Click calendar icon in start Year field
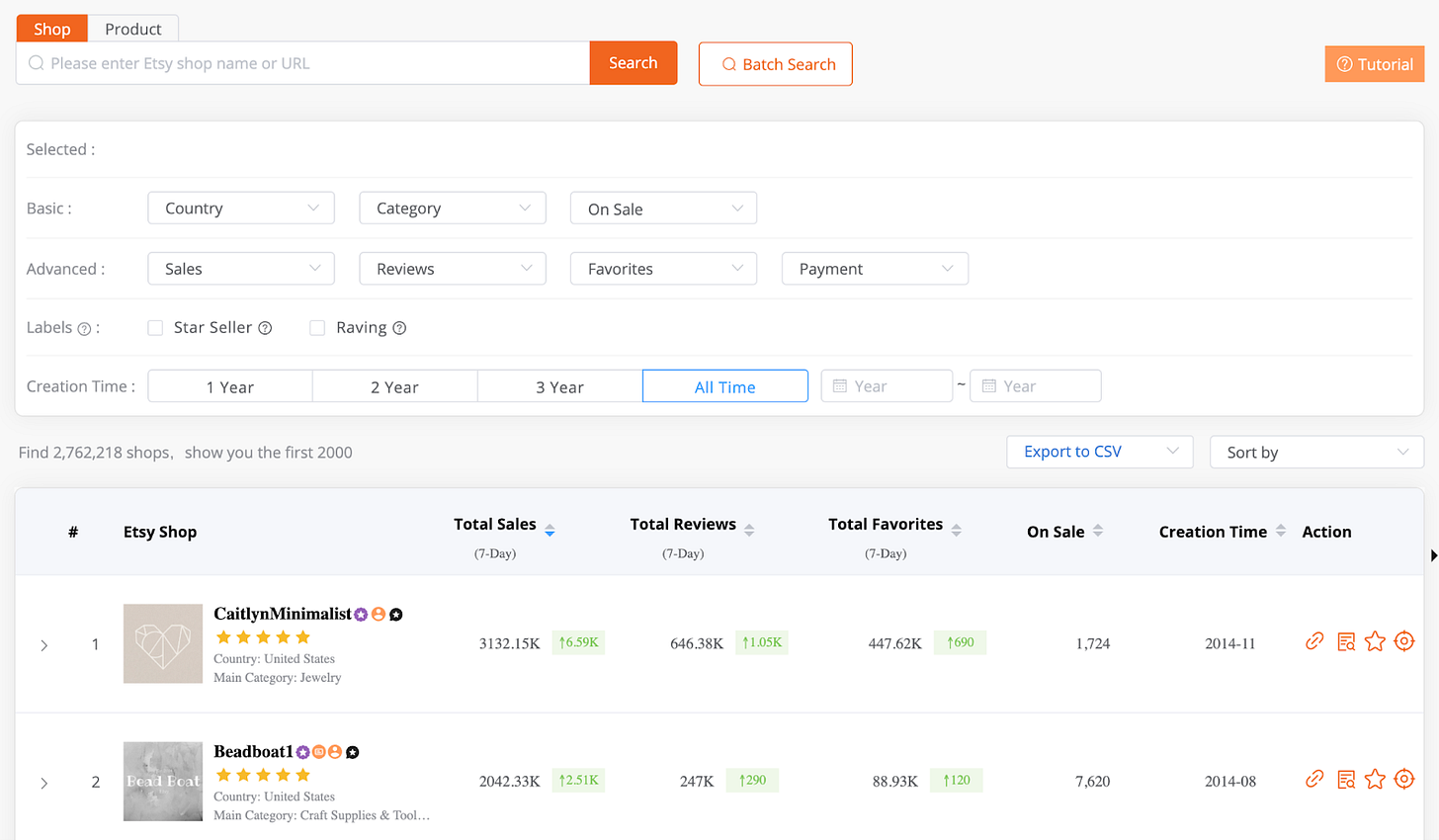This screenshot has width=1439, height=840. (x=840, y=386)
